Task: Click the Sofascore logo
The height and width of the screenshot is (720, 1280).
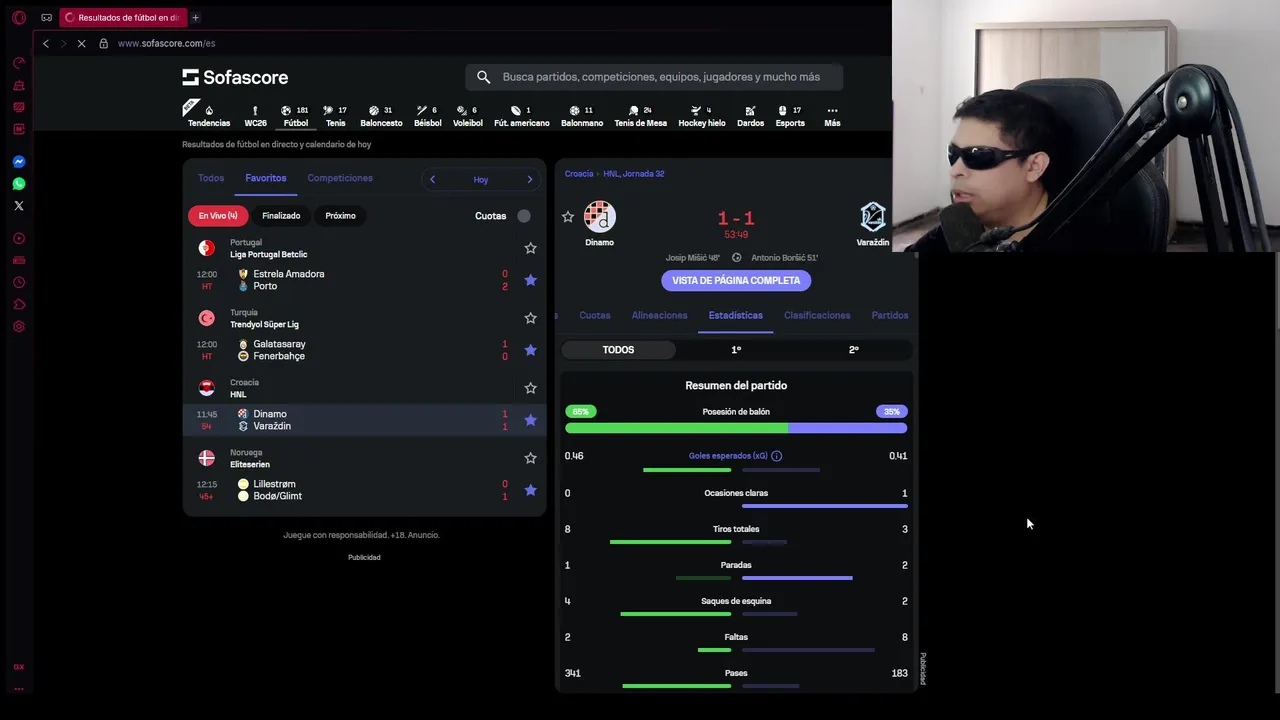Action: tap(235, 77)
